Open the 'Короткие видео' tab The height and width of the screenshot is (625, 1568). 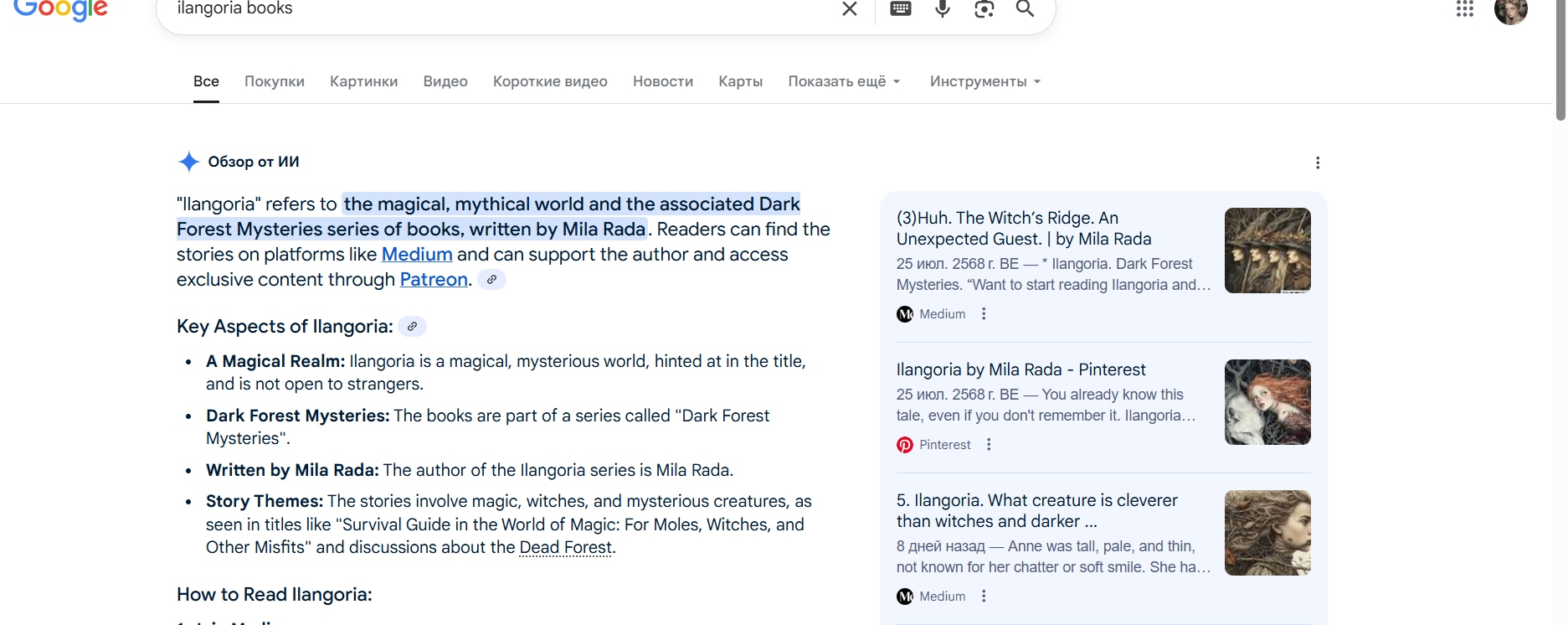coord(550,81)
